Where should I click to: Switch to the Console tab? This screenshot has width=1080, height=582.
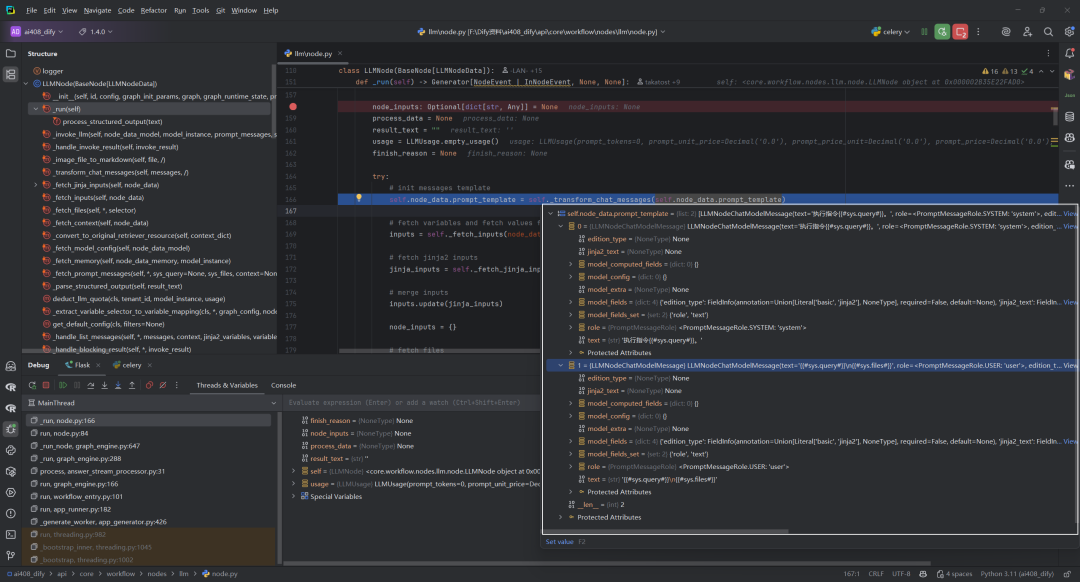tap(283, 385)
